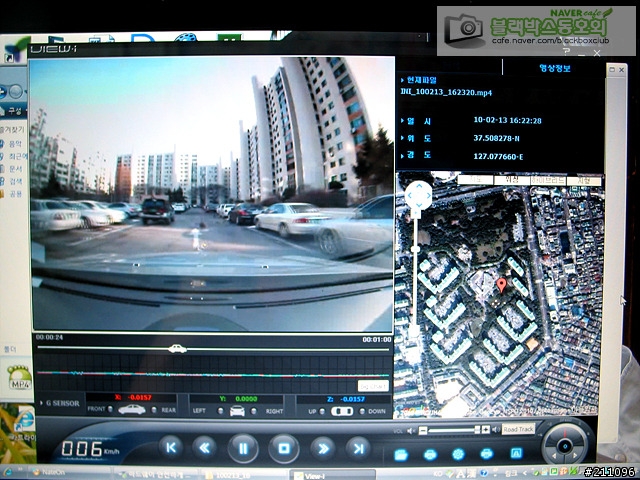
Task: Click the car marker on playback timeline
Action: [x=178, y=349]
